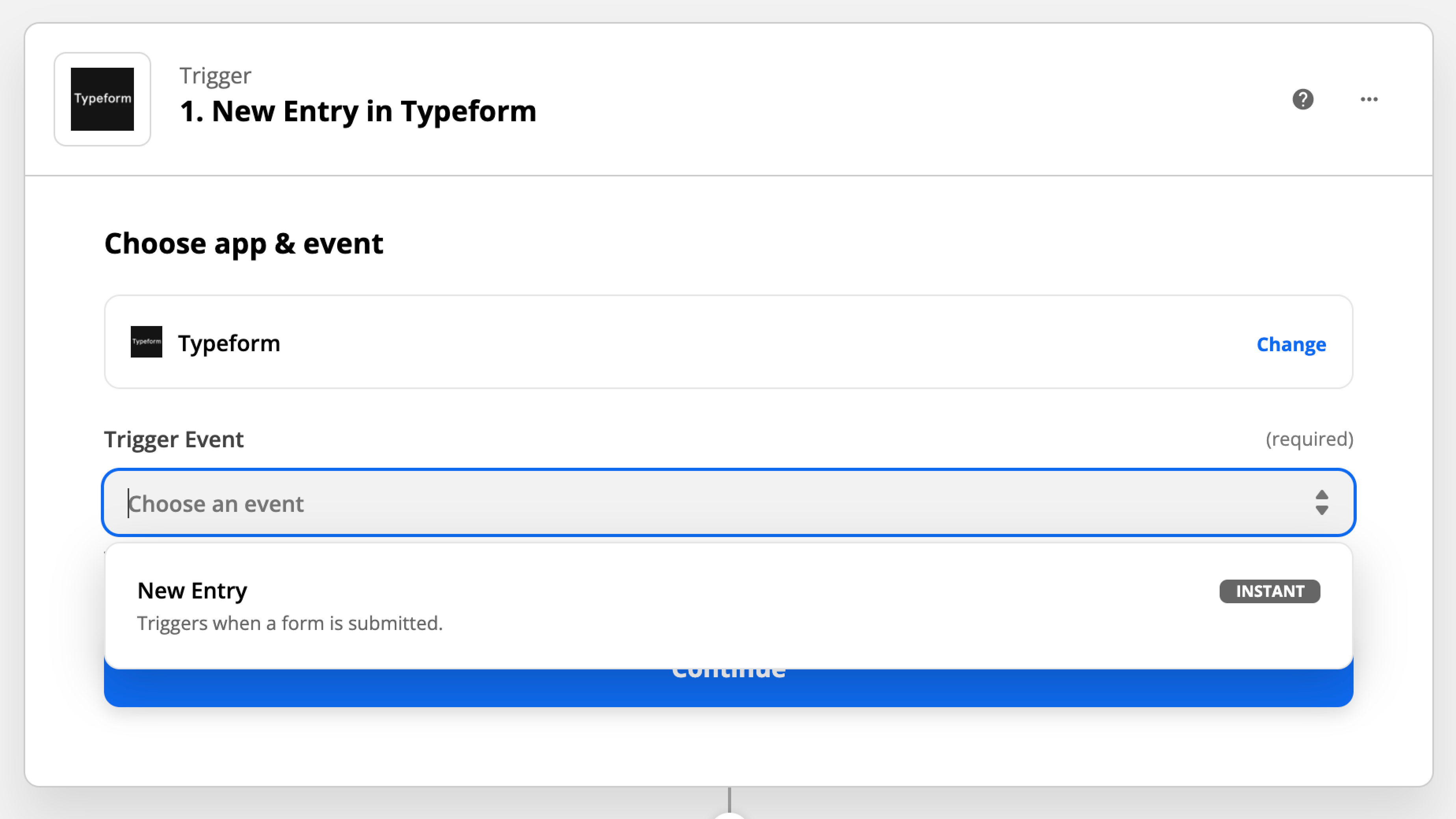Screen dimensions: 1456x819
Task: Click the small Typeform app icon
Action: point(147,342)
